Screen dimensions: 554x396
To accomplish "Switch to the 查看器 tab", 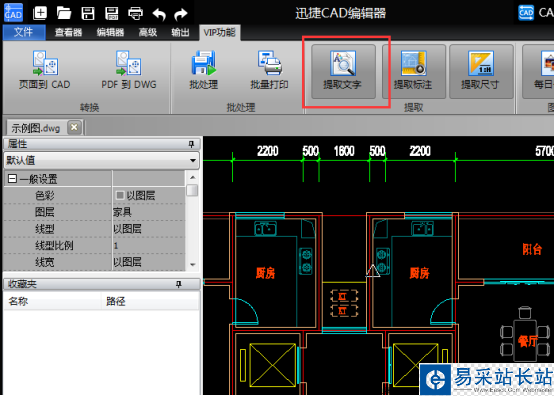I will [68, 32].
